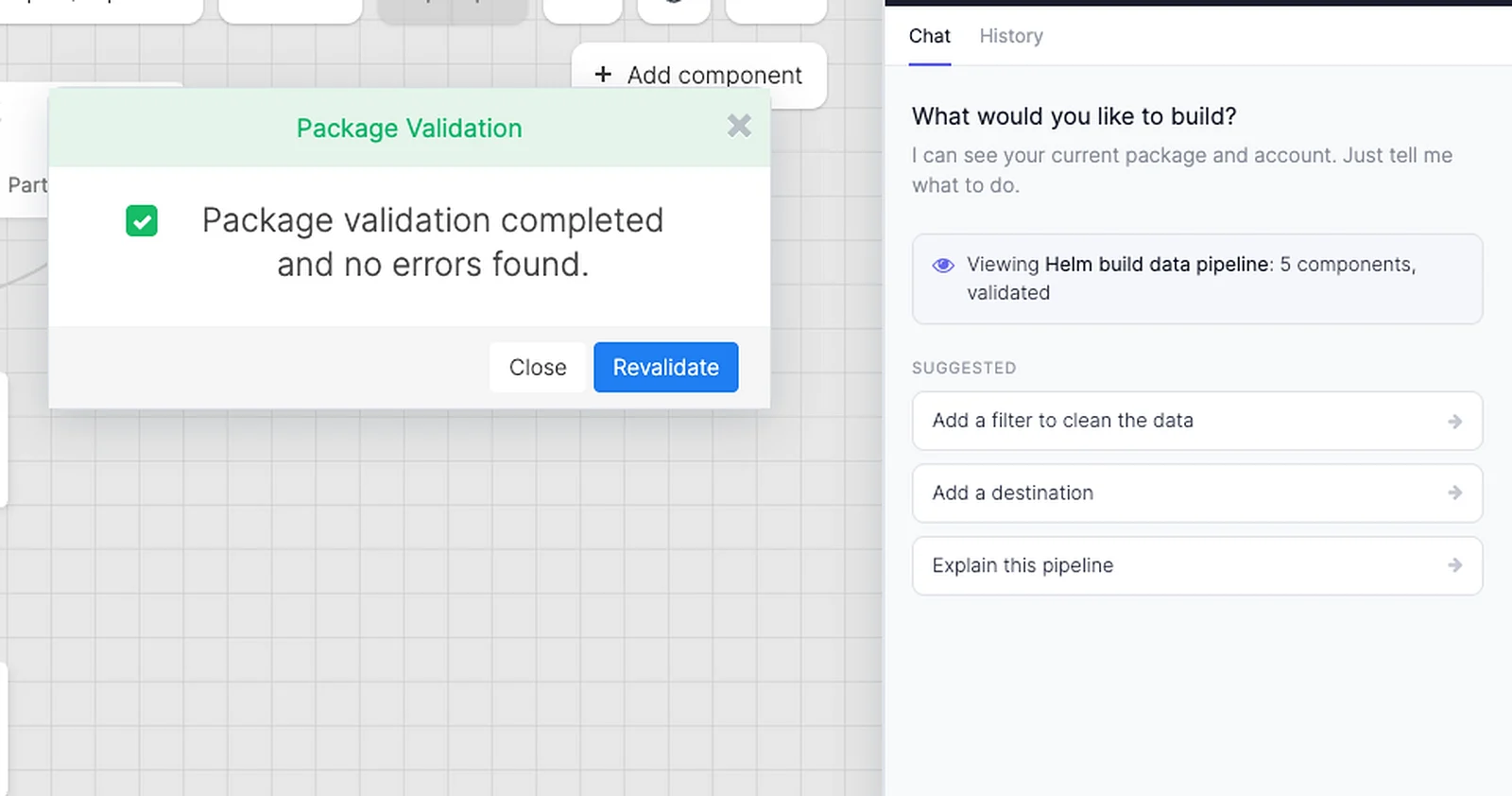This screenshot has width=1512, height=796.
Task: Select the 'Add a destination' suggestion
Action: pos(1197,493)
